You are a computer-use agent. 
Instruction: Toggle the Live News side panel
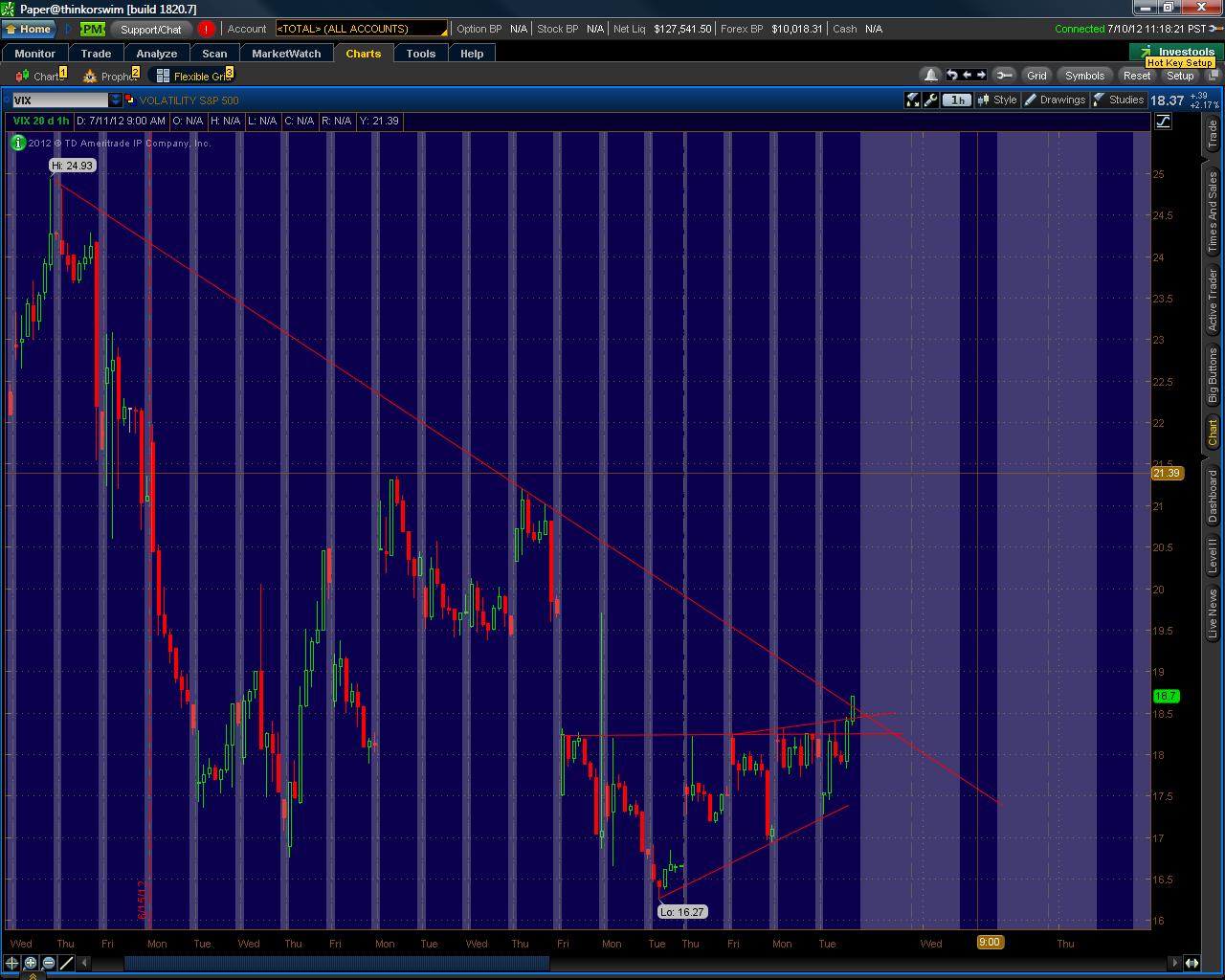[x=1213, y=613]
